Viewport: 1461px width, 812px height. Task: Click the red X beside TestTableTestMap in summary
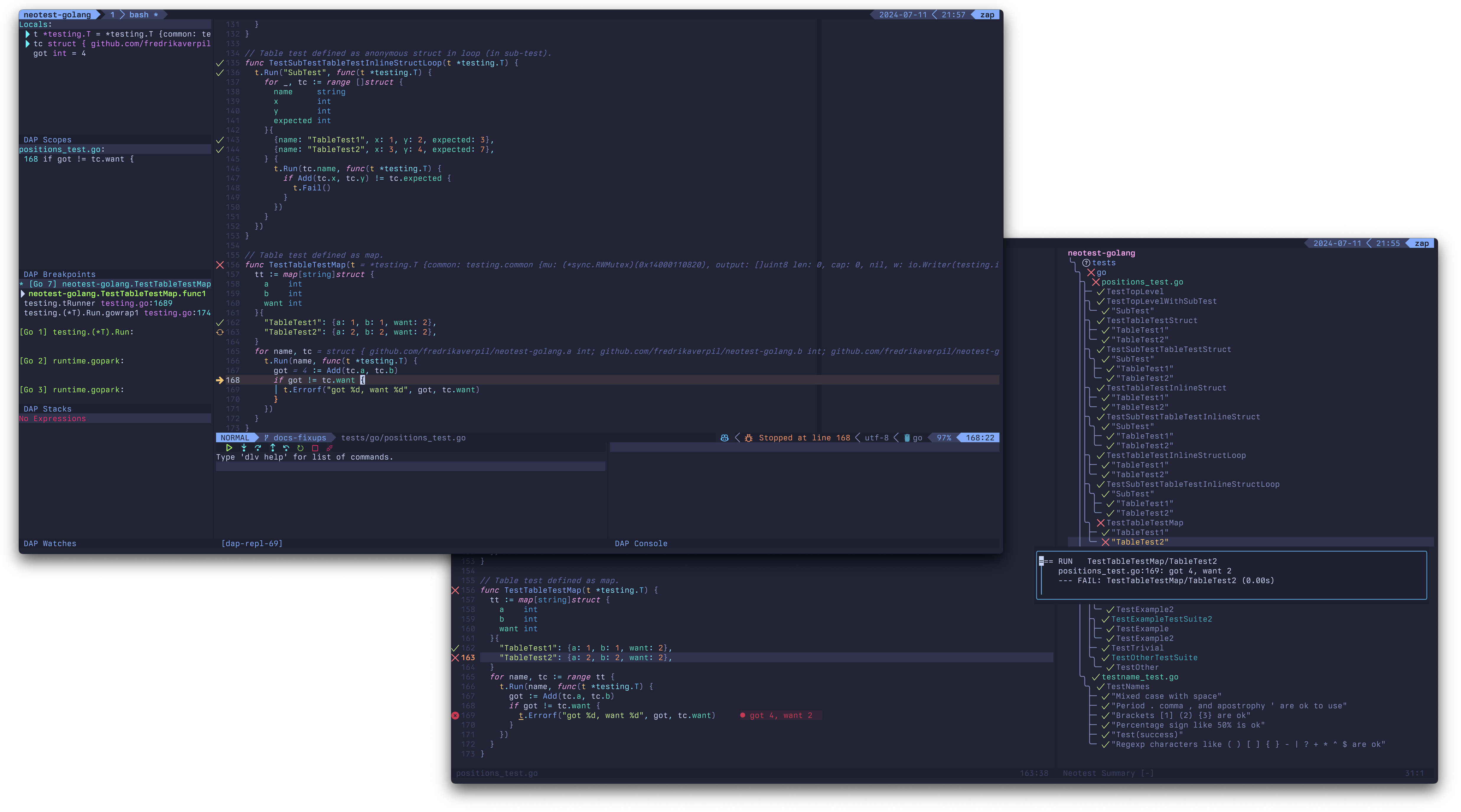coord(1101,523)
